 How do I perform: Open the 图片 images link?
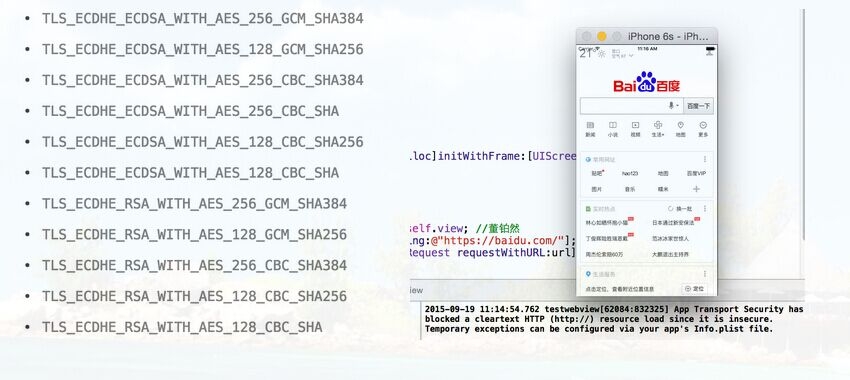[x=596, y=189]
